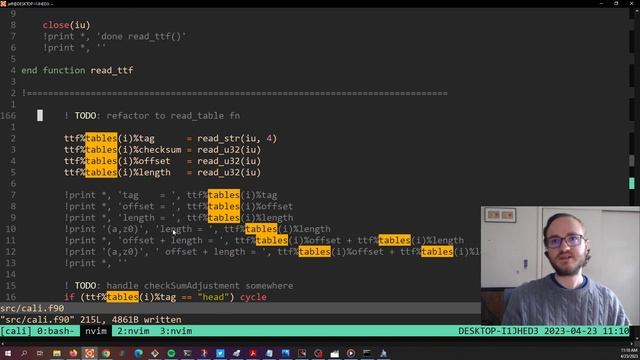Maximize or restore the terminal window
Screen dimensions: 640x360
(616, 3)
